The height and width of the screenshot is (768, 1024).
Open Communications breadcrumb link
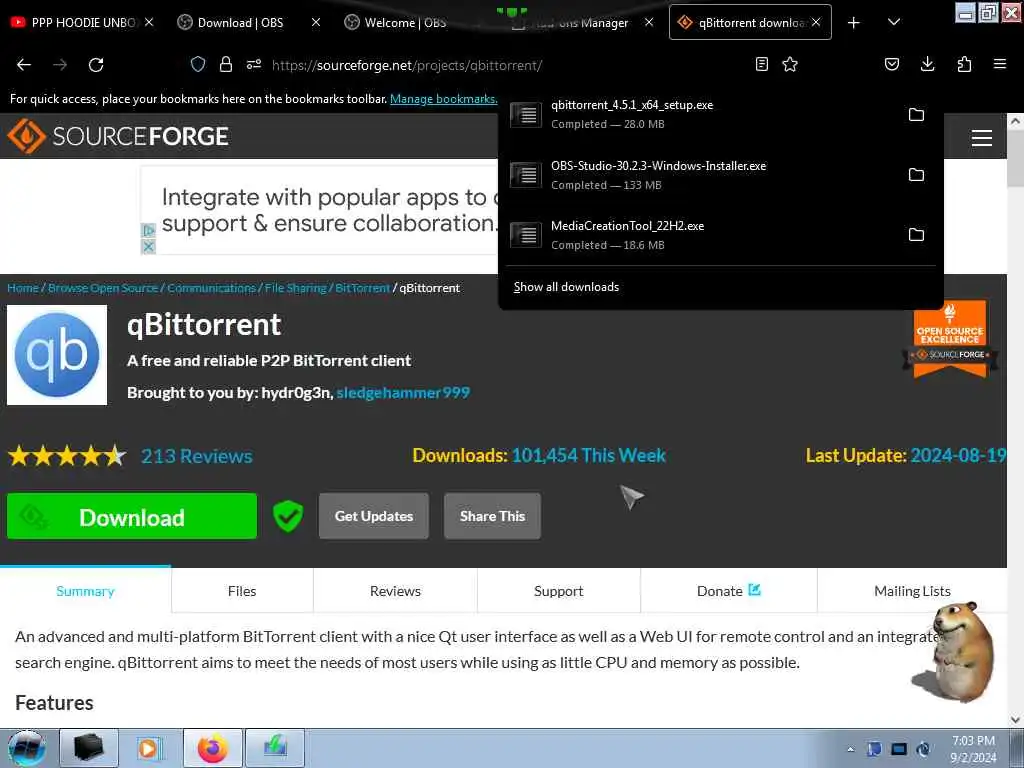tap(211, 288)
